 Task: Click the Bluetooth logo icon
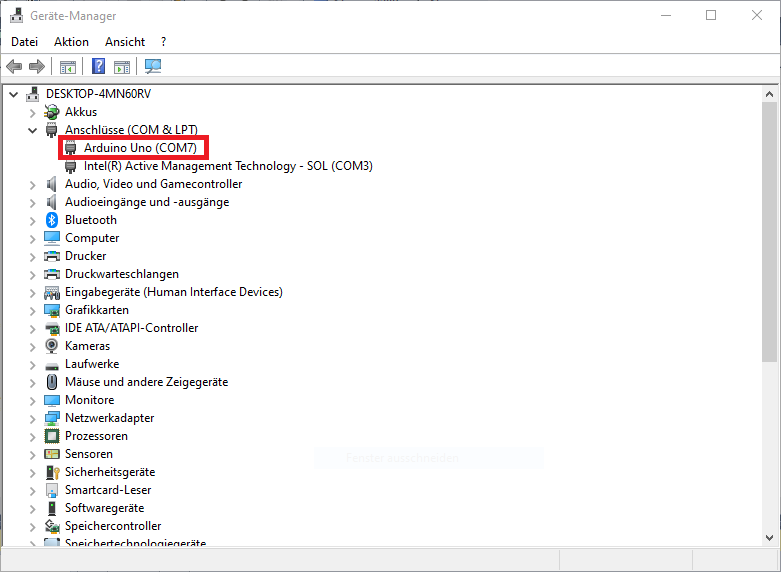(52, 220)
